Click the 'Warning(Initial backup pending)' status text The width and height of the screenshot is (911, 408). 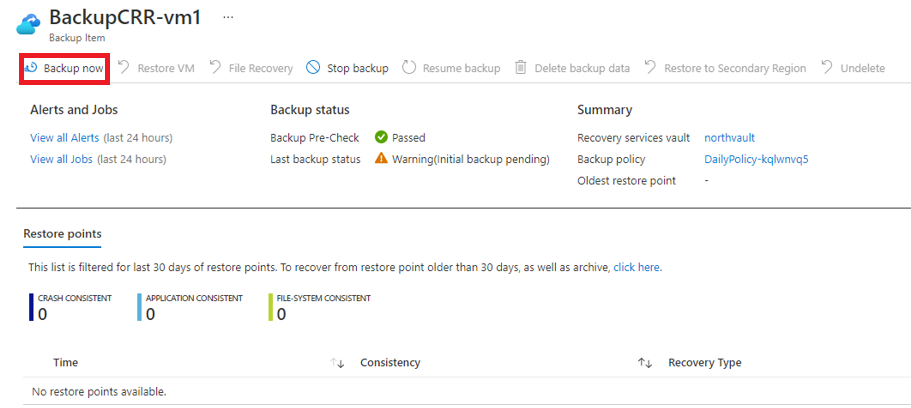coord(471,159)
